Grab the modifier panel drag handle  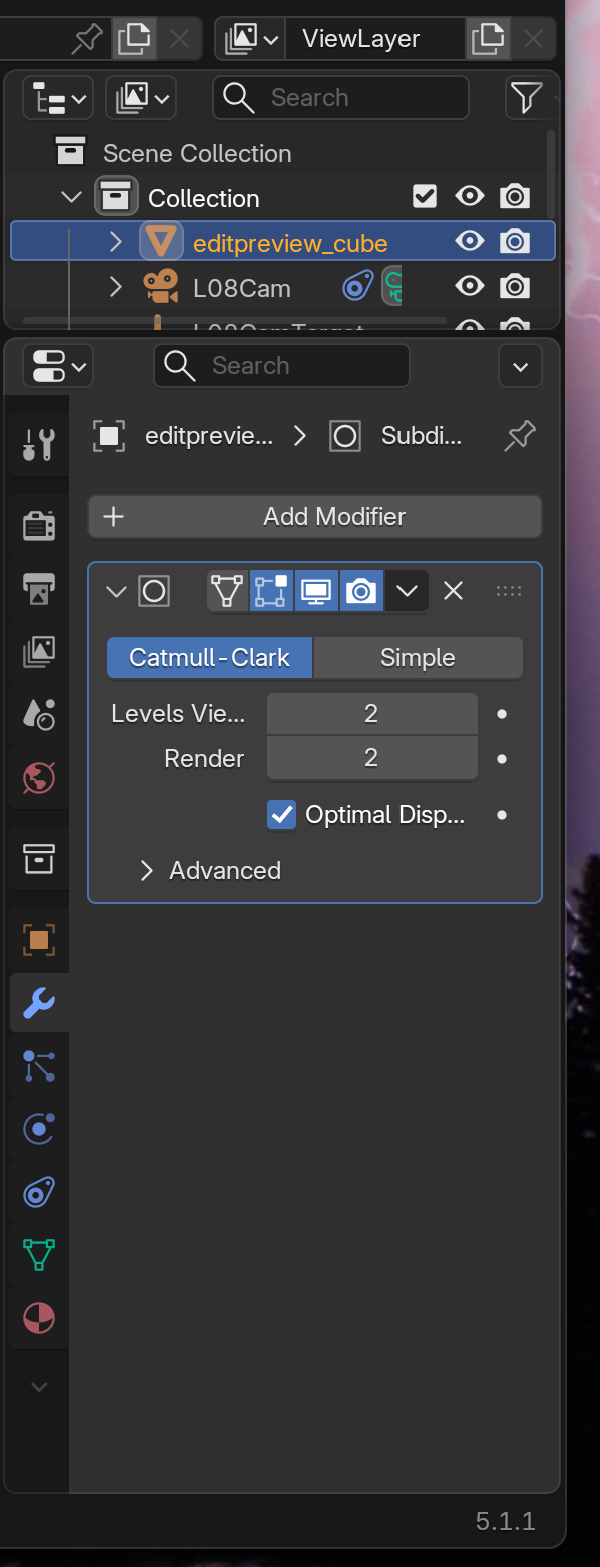(509, 591)
